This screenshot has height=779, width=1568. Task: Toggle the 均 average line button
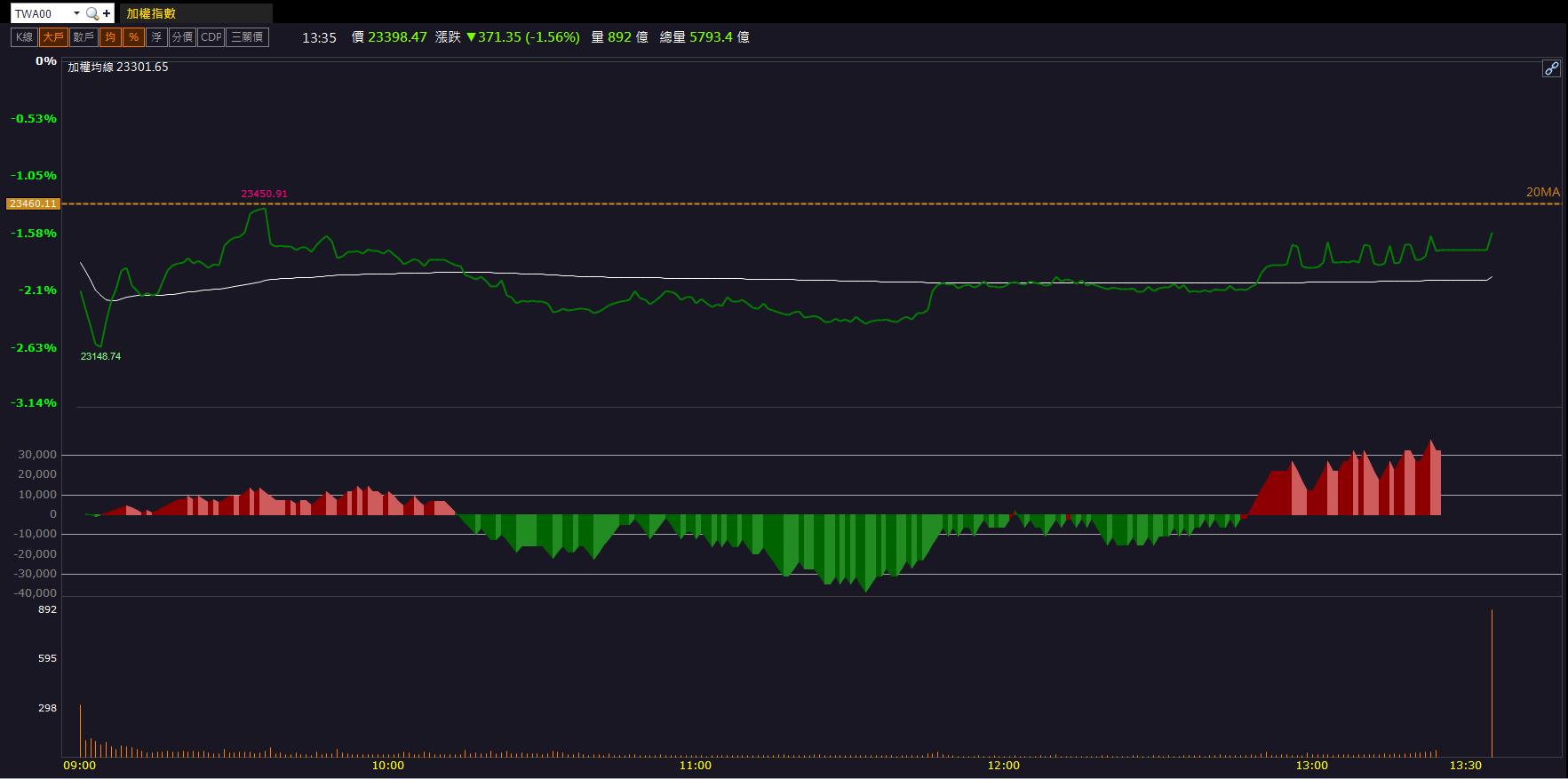tap(110, 37)
